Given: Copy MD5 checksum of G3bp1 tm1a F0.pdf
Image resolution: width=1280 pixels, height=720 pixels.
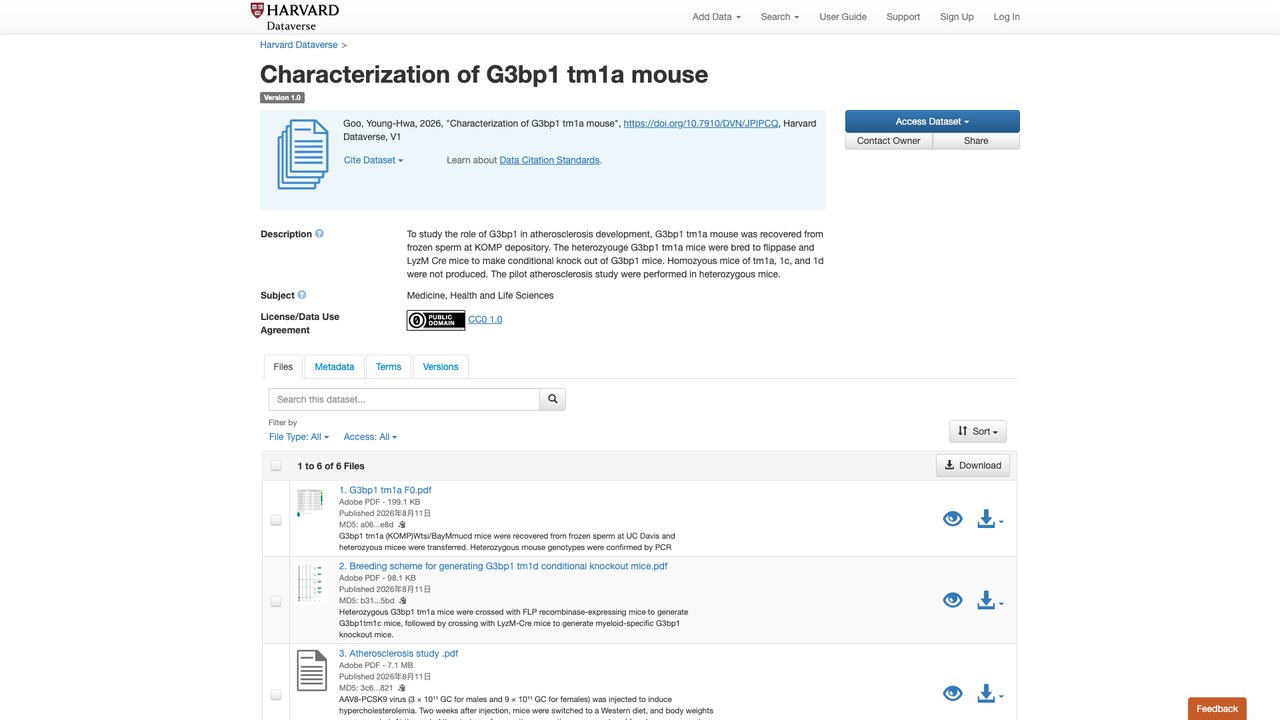Looking at the screenshot, I should click(x=402, y=524).
